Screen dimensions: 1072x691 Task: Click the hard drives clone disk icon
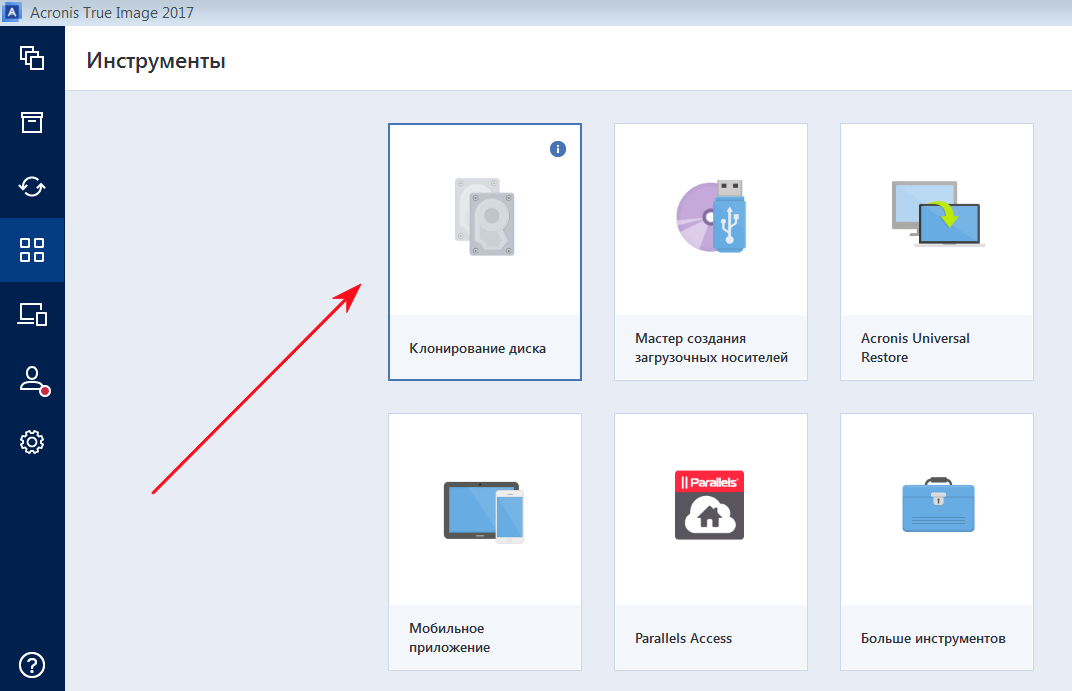[x=485, y=217]
